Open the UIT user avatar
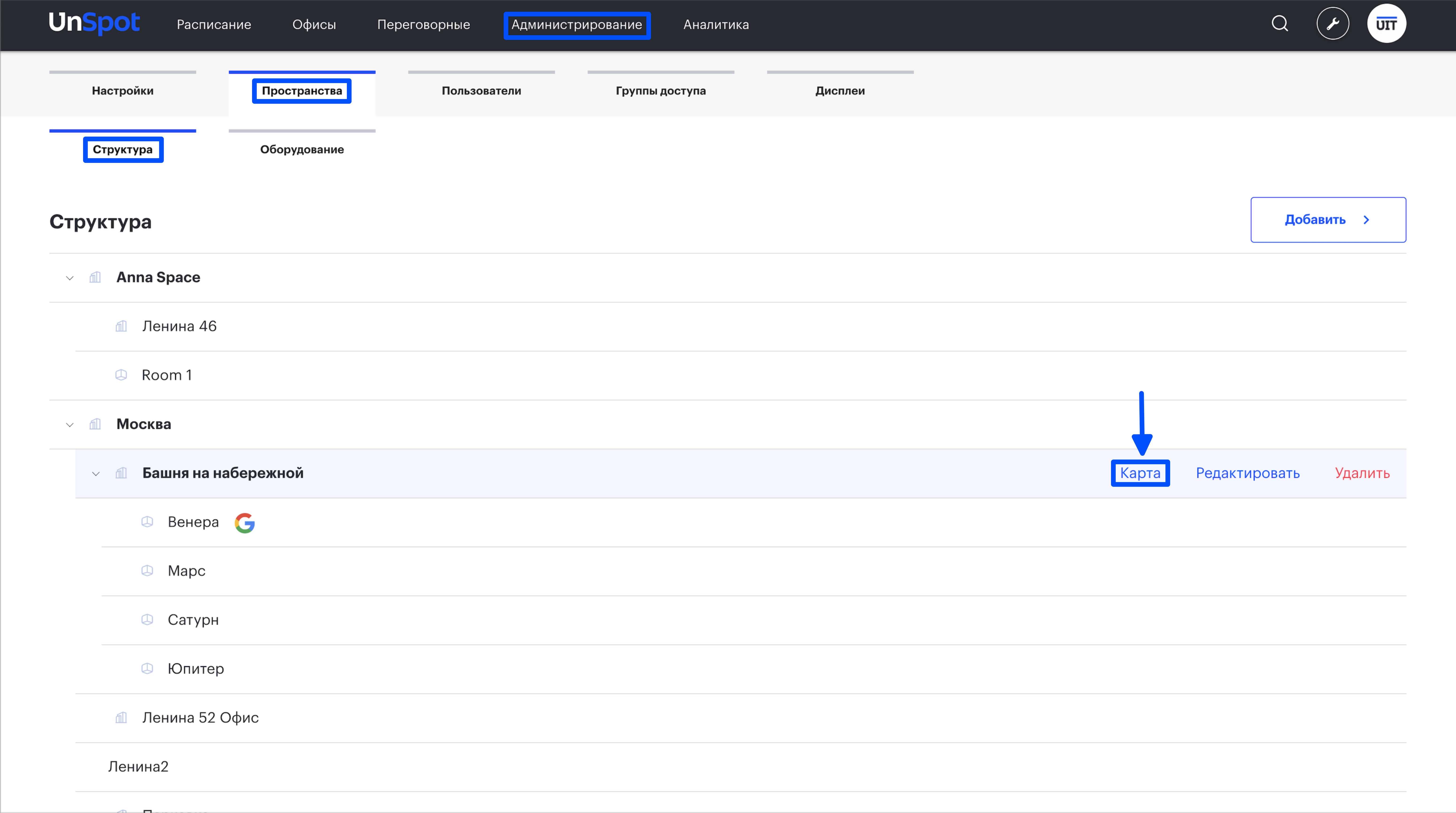The width and height of the screenshot is (1456, 813). point(1387,24)
